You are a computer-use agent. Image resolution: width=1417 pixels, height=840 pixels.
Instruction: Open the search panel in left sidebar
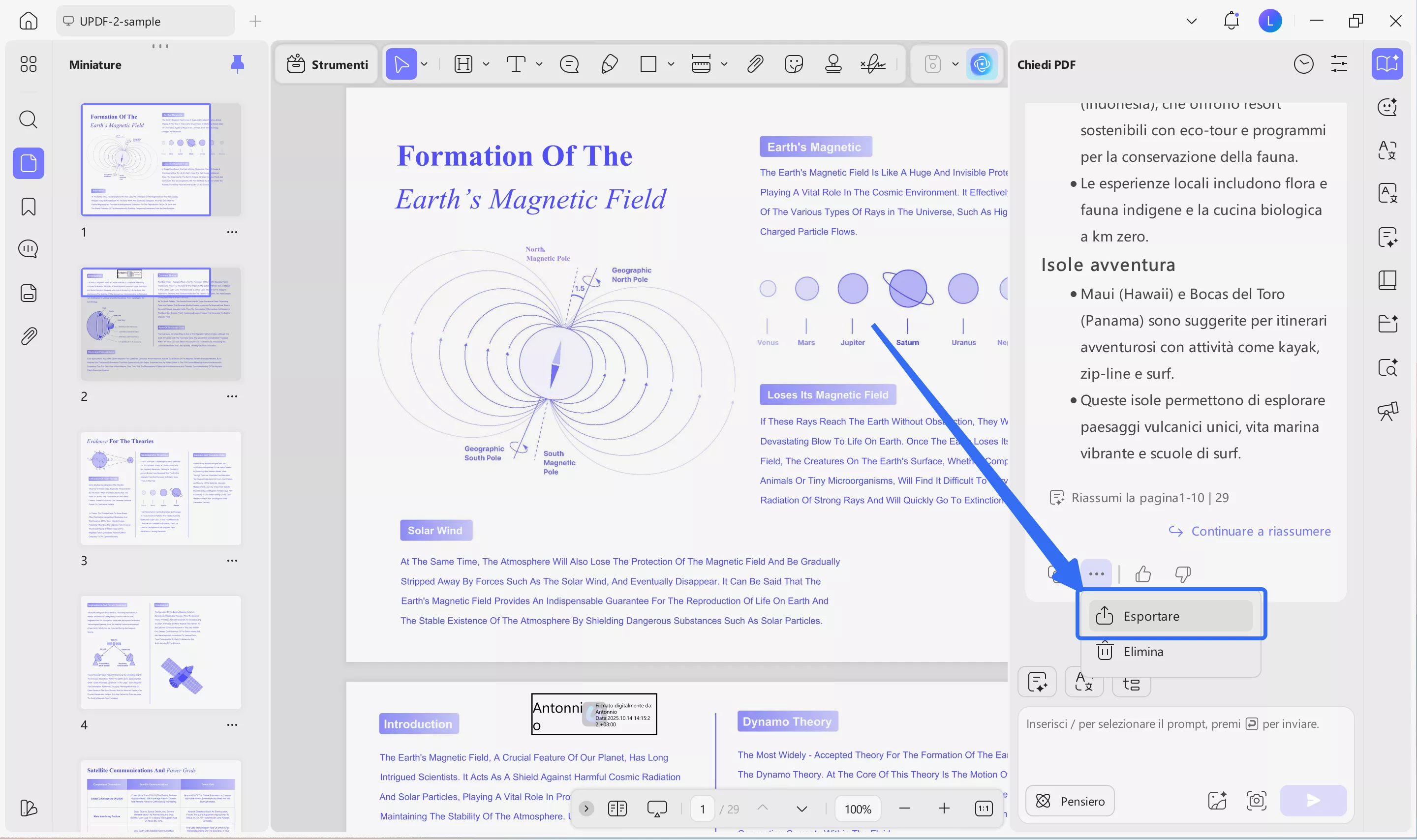29,120
